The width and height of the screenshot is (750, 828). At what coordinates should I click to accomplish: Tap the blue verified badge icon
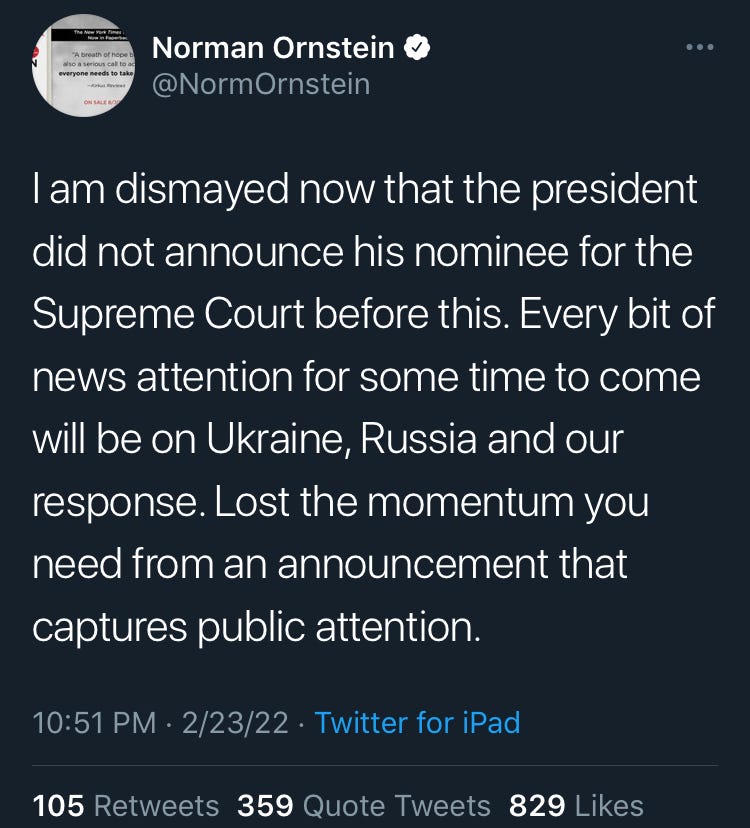[x=417, y=48]
